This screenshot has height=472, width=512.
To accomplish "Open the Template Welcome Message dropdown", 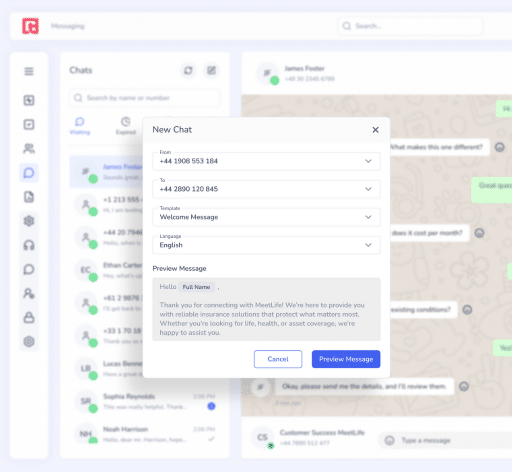I will click(x=266, y=217).
